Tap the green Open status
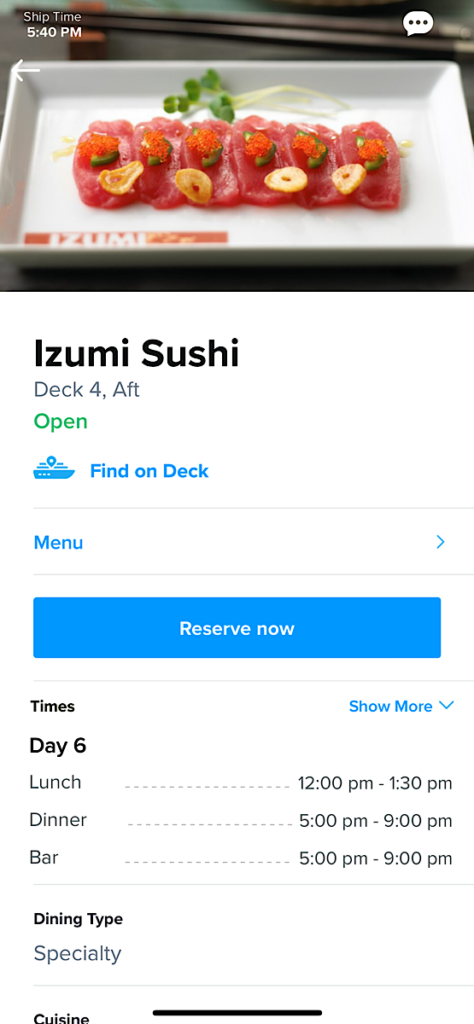 [x=61, y=421]
